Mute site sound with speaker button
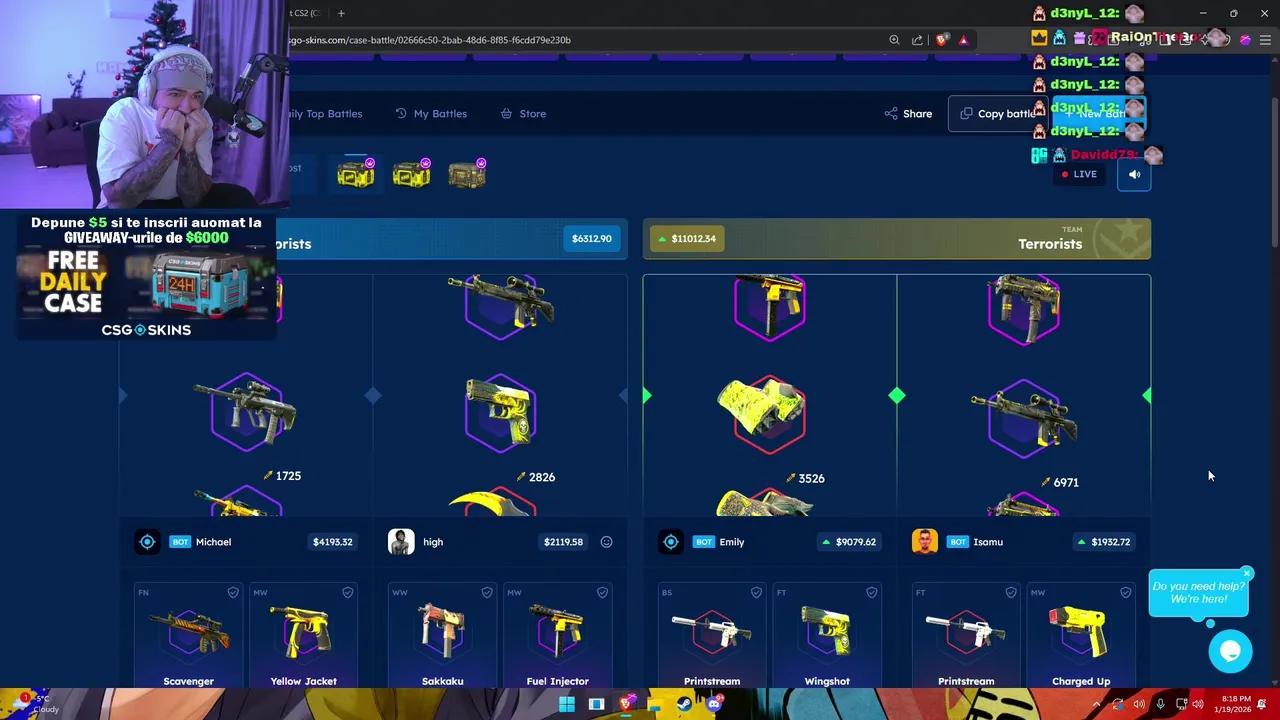The width and height of the screenshot is (1280, 720). coord(1134,174)
